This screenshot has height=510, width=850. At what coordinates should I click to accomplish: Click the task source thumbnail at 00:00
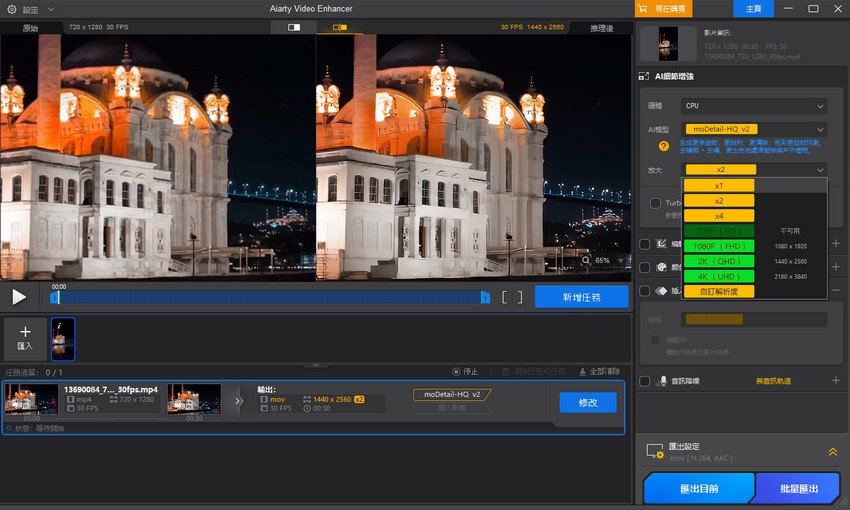(x=31, y=399)
